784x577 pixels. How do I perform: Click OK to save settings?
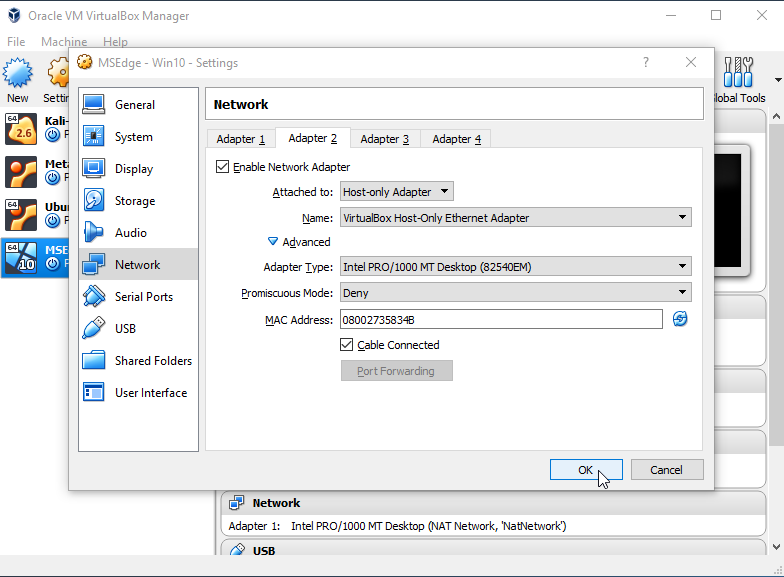point(586,470)
